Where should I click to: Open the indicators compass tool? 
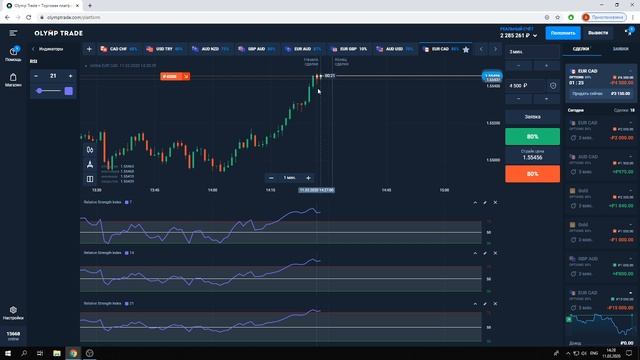click(90, 164)
